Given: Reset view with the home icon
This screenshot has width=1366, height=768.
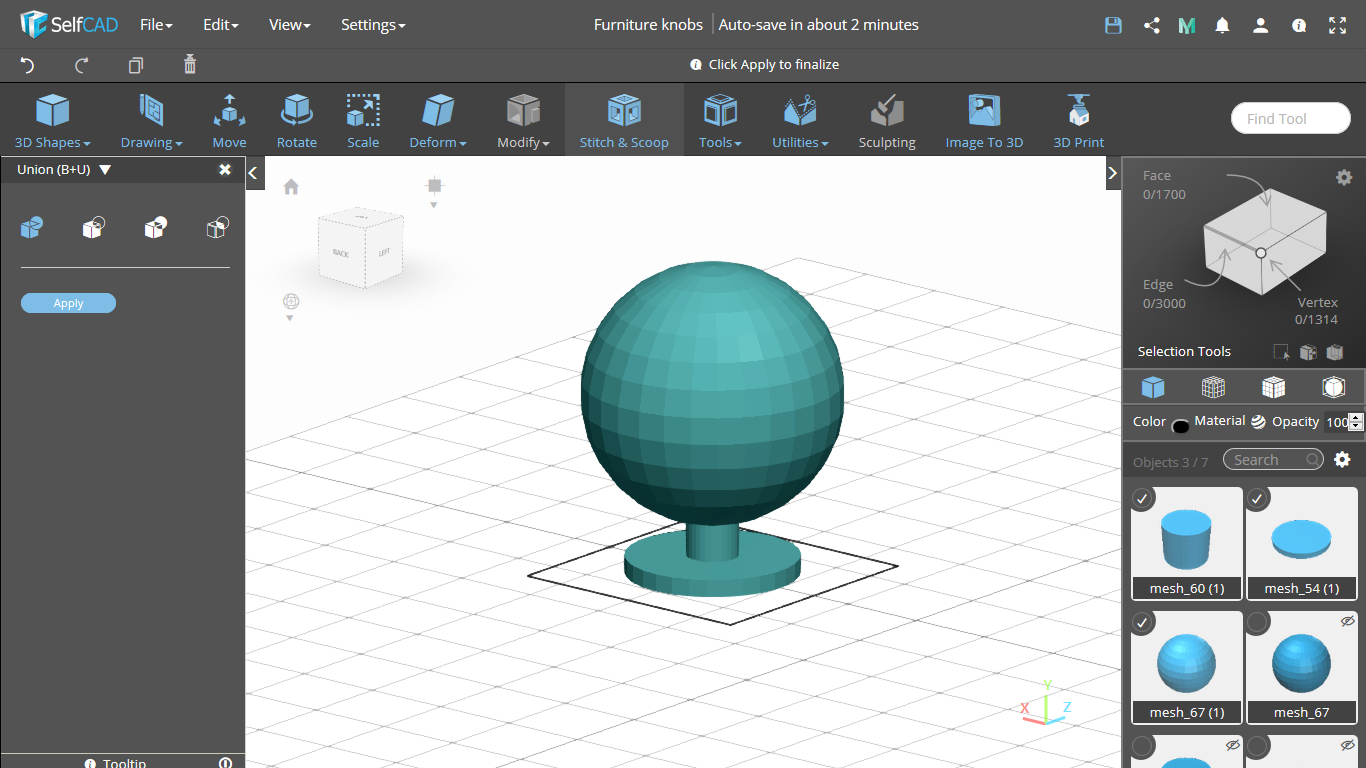Looking at the screenshot, I should [291, 186].
